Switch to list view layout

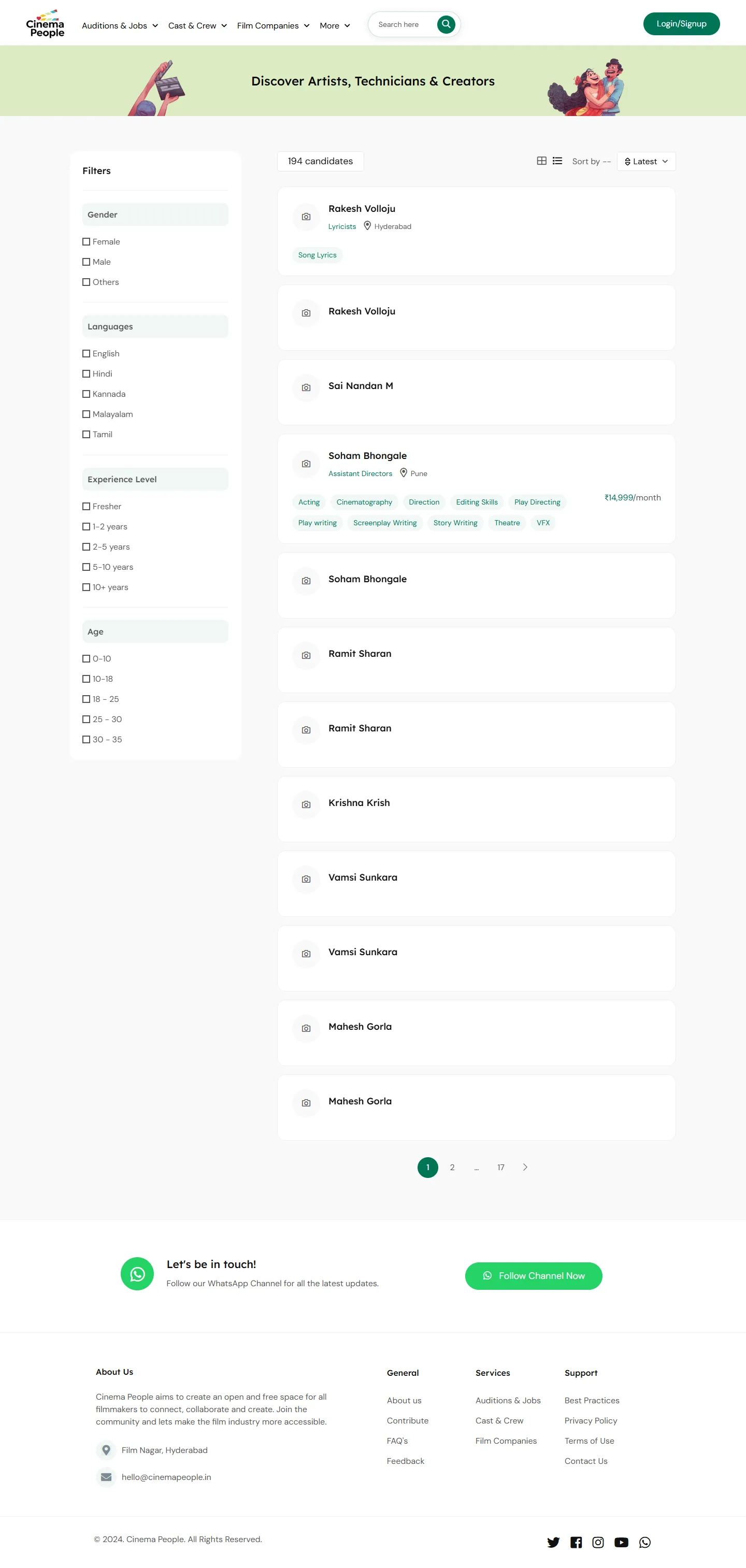tap(557, 161)
